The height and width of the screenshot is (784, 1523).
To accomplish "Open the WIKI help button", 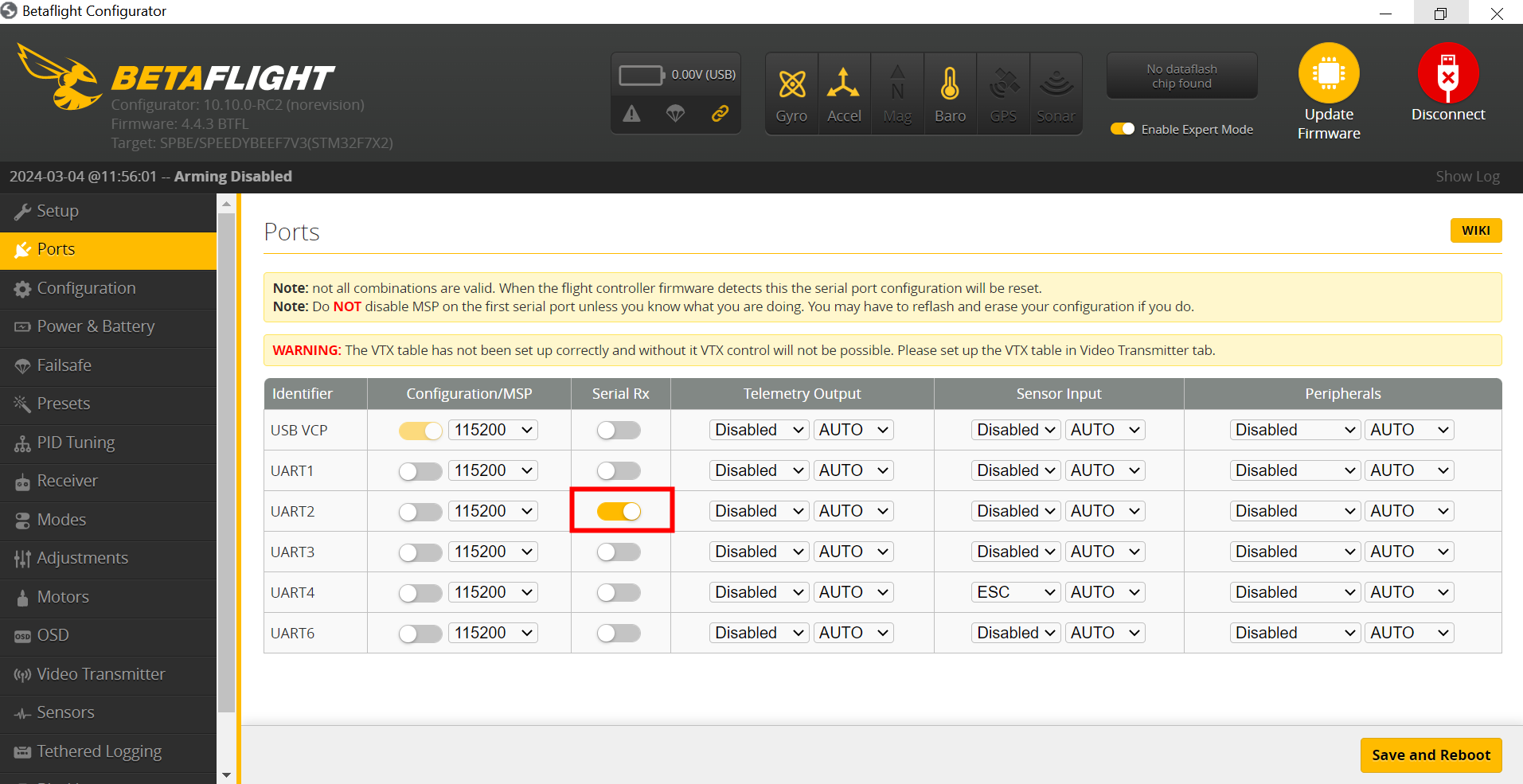I will [x=1475, y=230].
